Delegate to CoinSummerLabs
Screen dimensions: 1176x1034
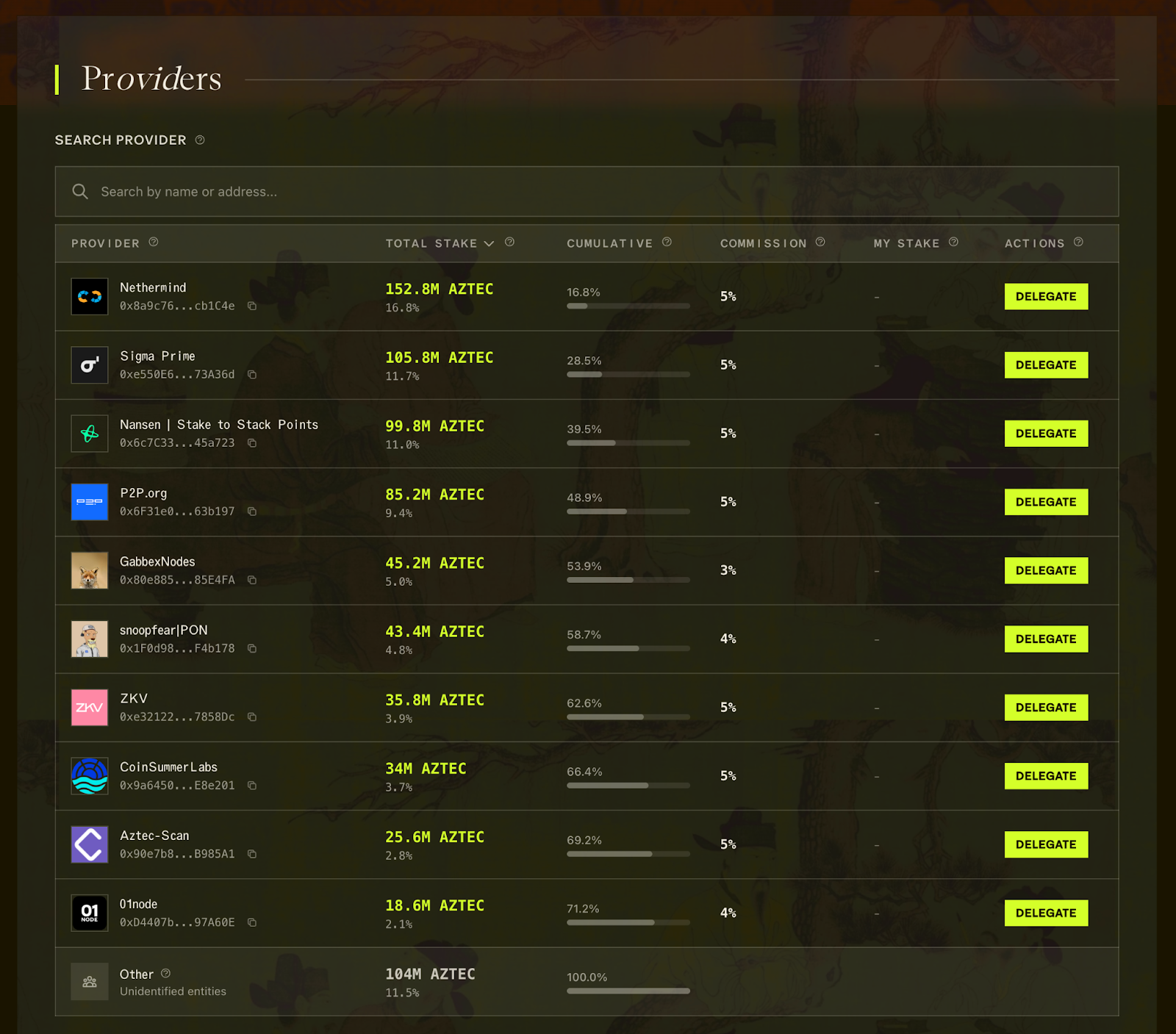1046,776
